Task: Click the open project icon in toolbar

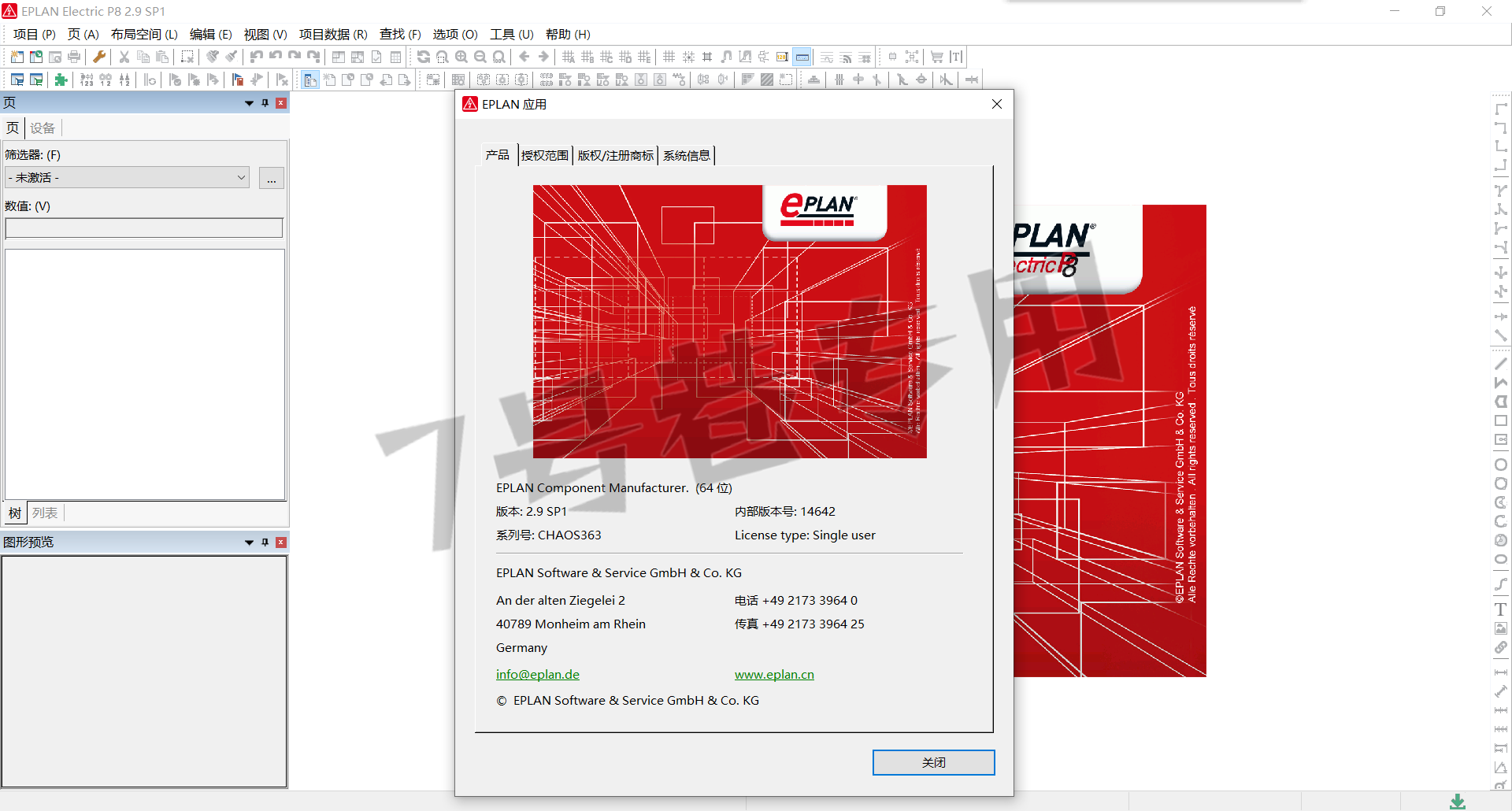Action: pyautogui.click(x=36, y=57)
